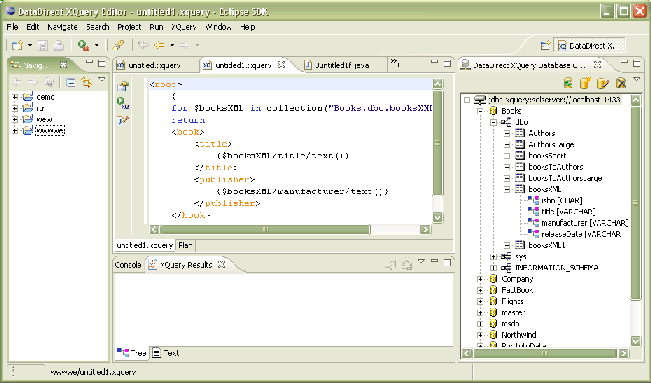This screenshot has width=651, height=383.
Task: Open the Edit menu
Action: pyautogui.click(x=32, y=27)
